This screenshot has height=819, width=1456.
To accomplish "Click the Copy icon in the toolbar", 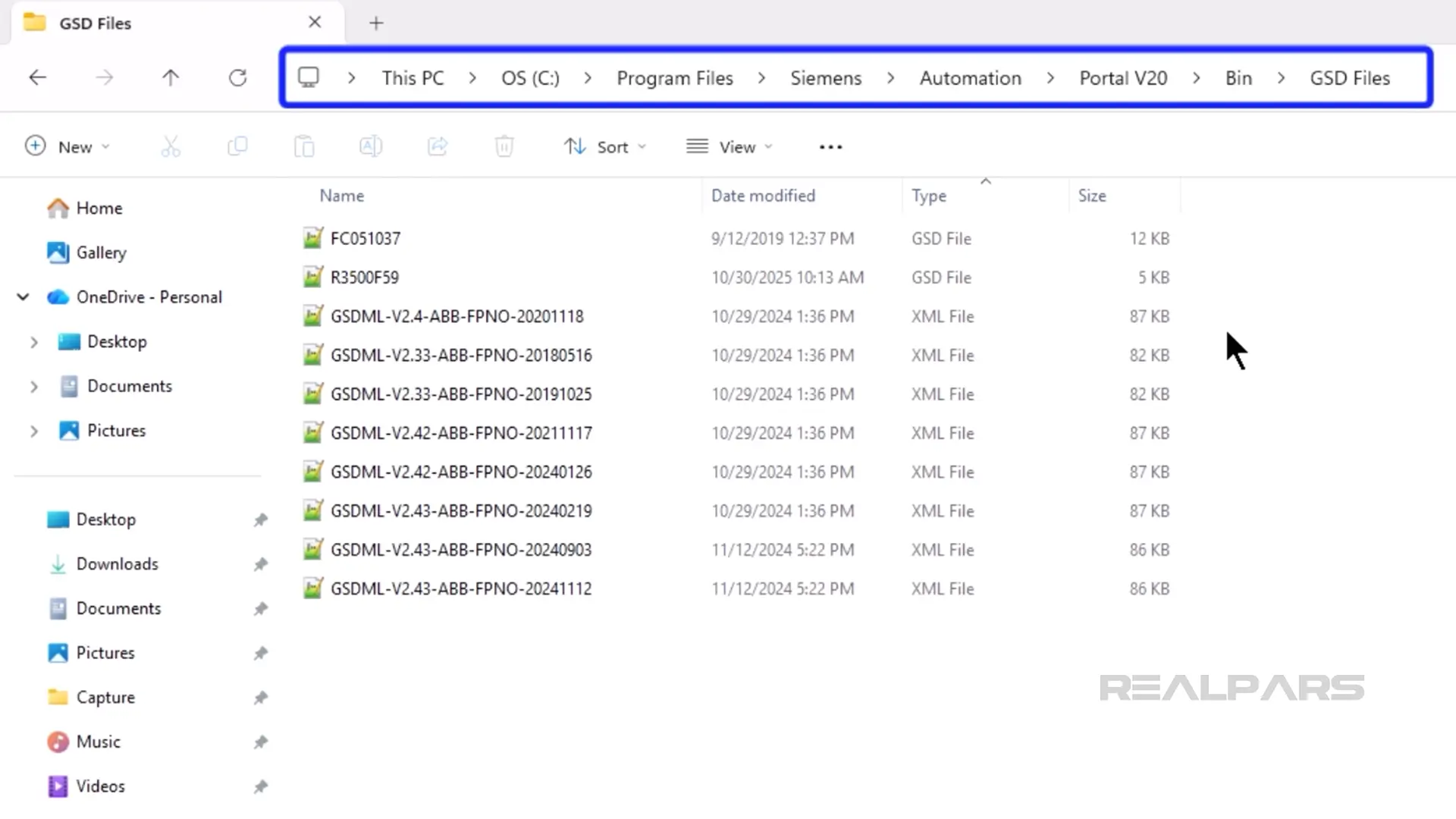I will [237, 146].
